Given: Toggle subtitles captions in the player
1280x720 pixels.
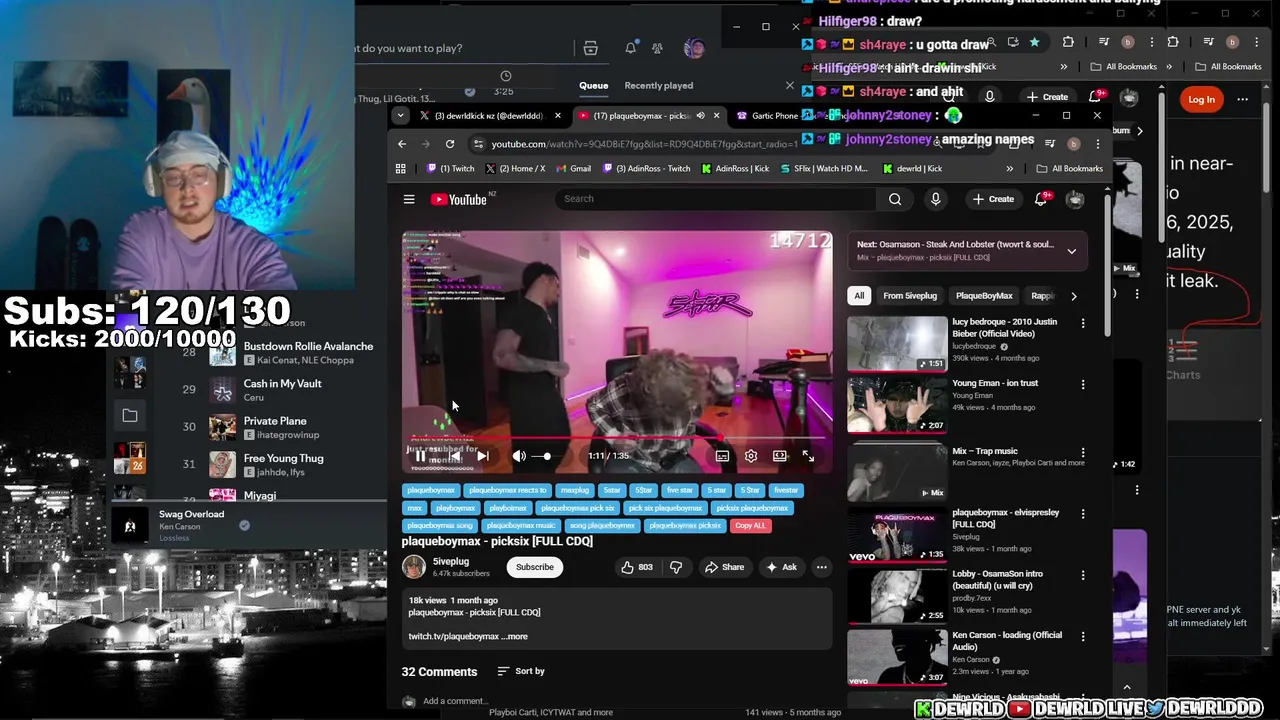Looking at the screenshot, I should [722, 456].
